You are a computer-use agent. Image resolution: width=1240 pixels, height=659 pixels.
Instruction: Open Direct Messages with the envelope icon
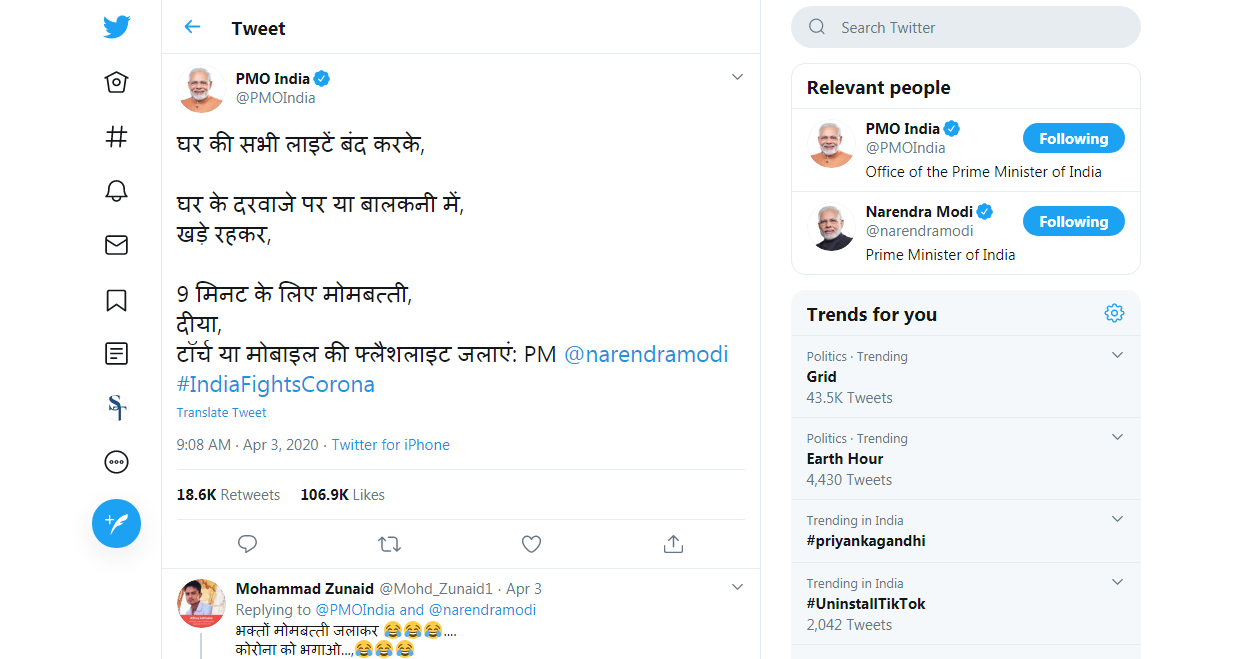point(116,244)
